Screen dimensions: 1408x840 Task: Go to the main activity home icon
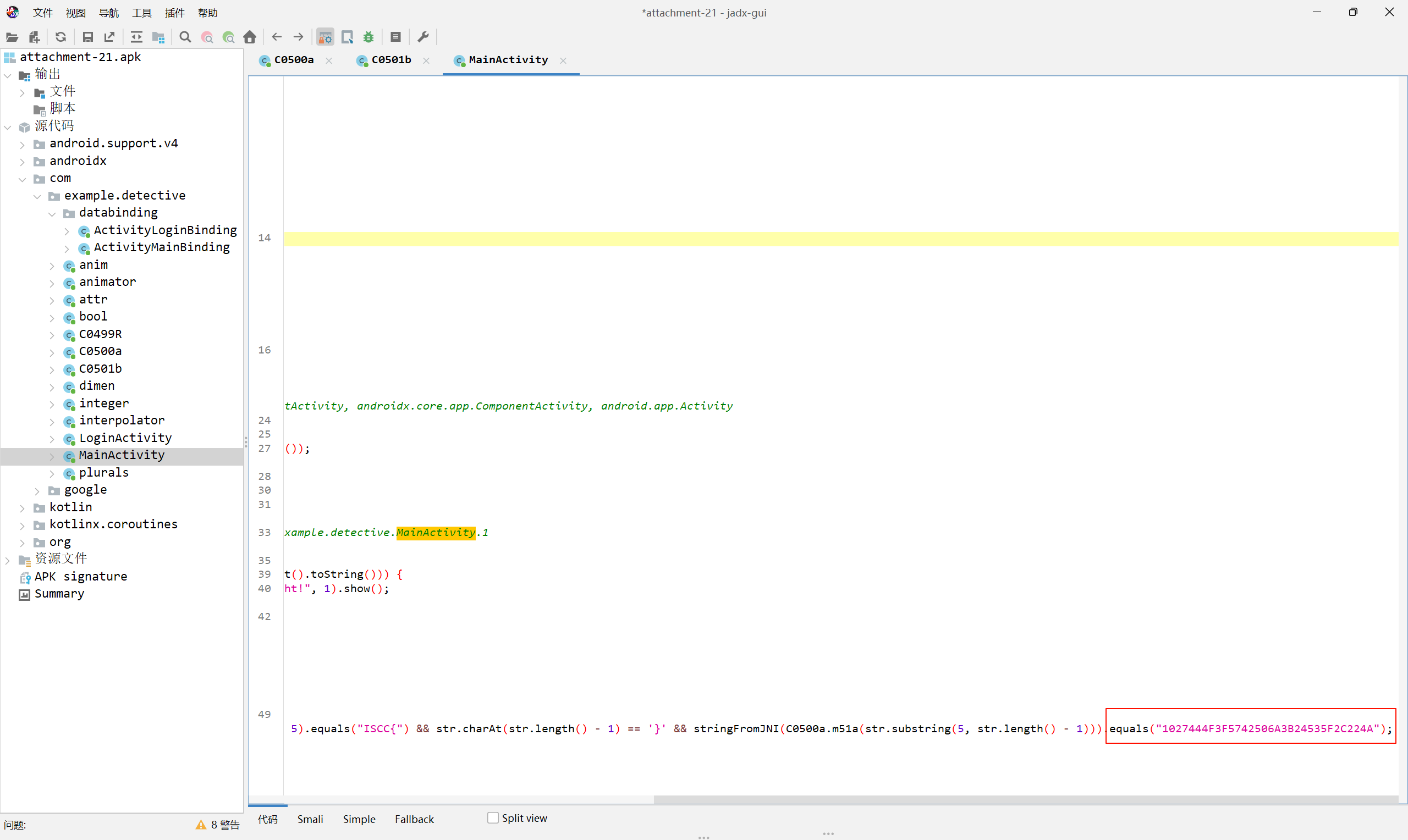[x=250, y=37]
